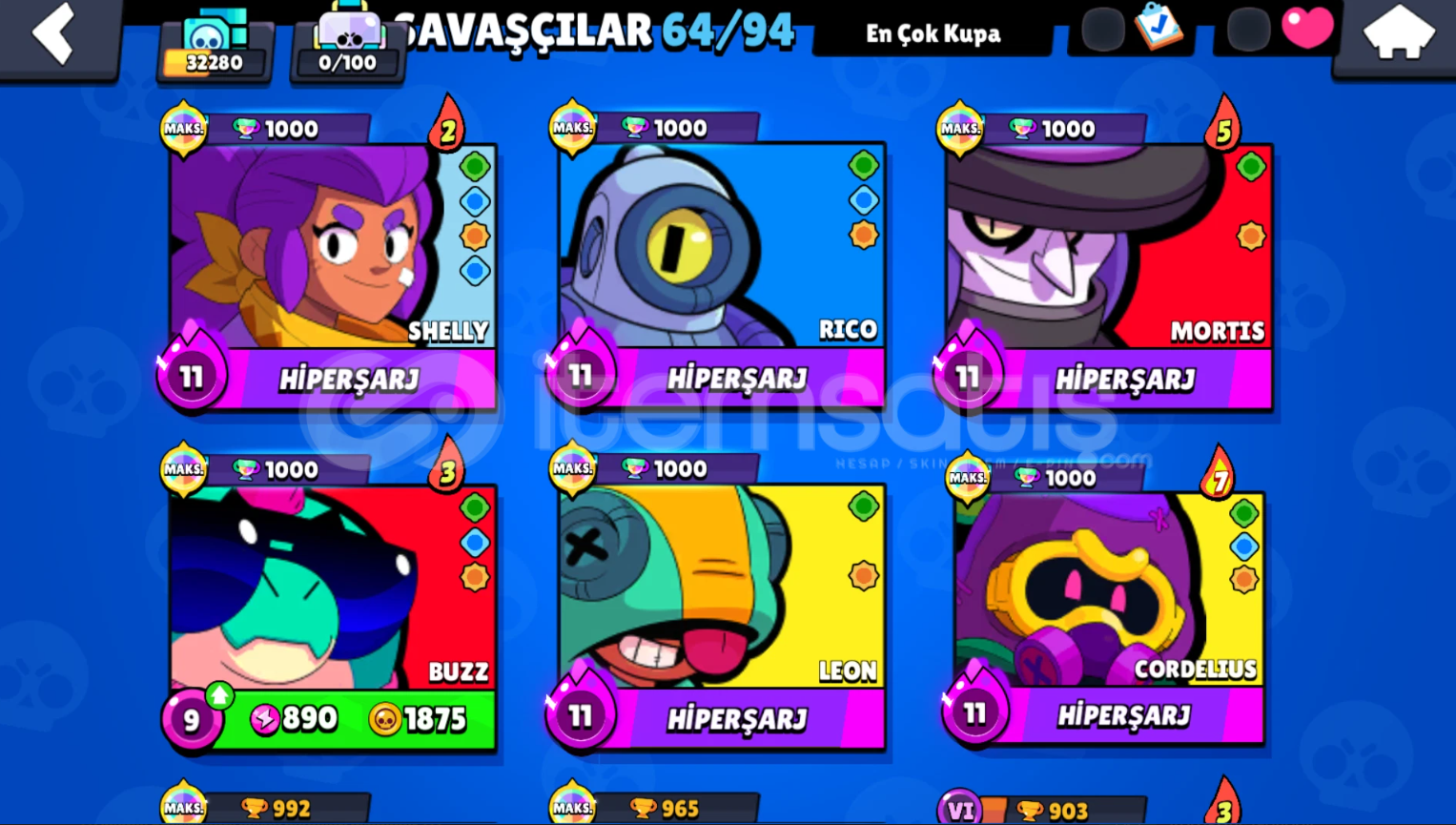Tap Mortis's fire streak badge 5
Image resolution: width=1456 pixels, height=825 pixels.
point(1223,124)
